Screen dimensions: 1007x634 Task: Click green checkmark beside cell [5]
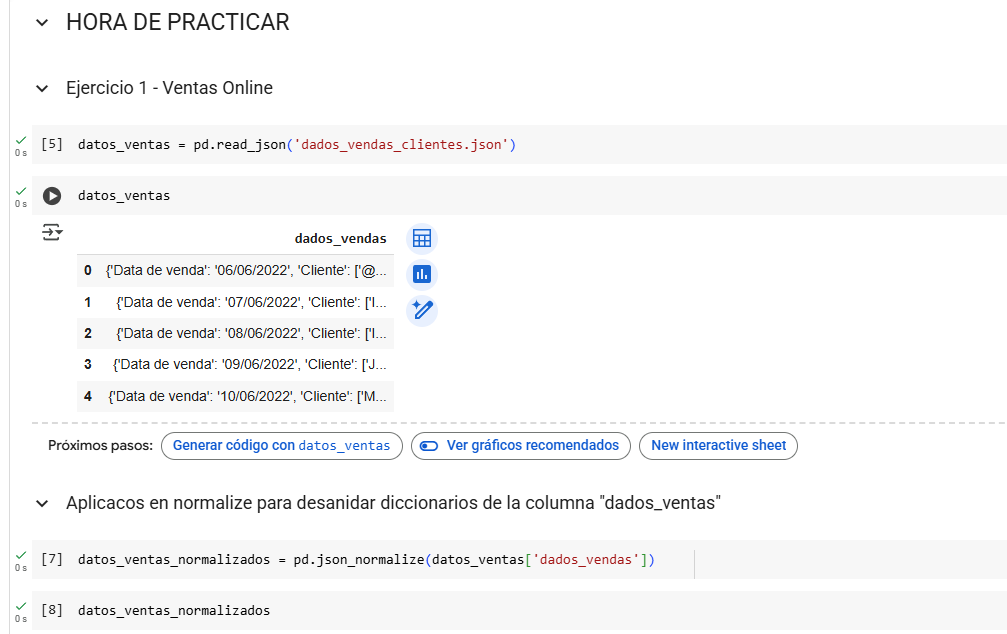21,140
